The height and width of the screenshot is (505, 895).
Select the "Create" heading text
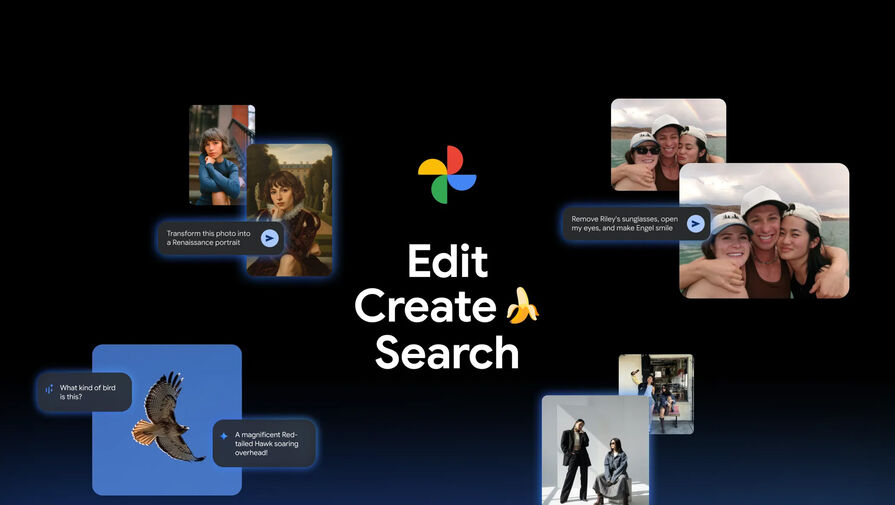[x=424, y=307]
